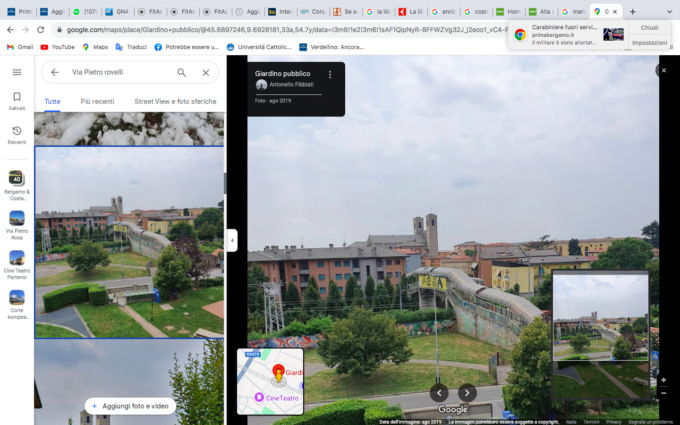Select the Street View e foto sferiche tab
The image size is (680, 425).
pos(175,101)
